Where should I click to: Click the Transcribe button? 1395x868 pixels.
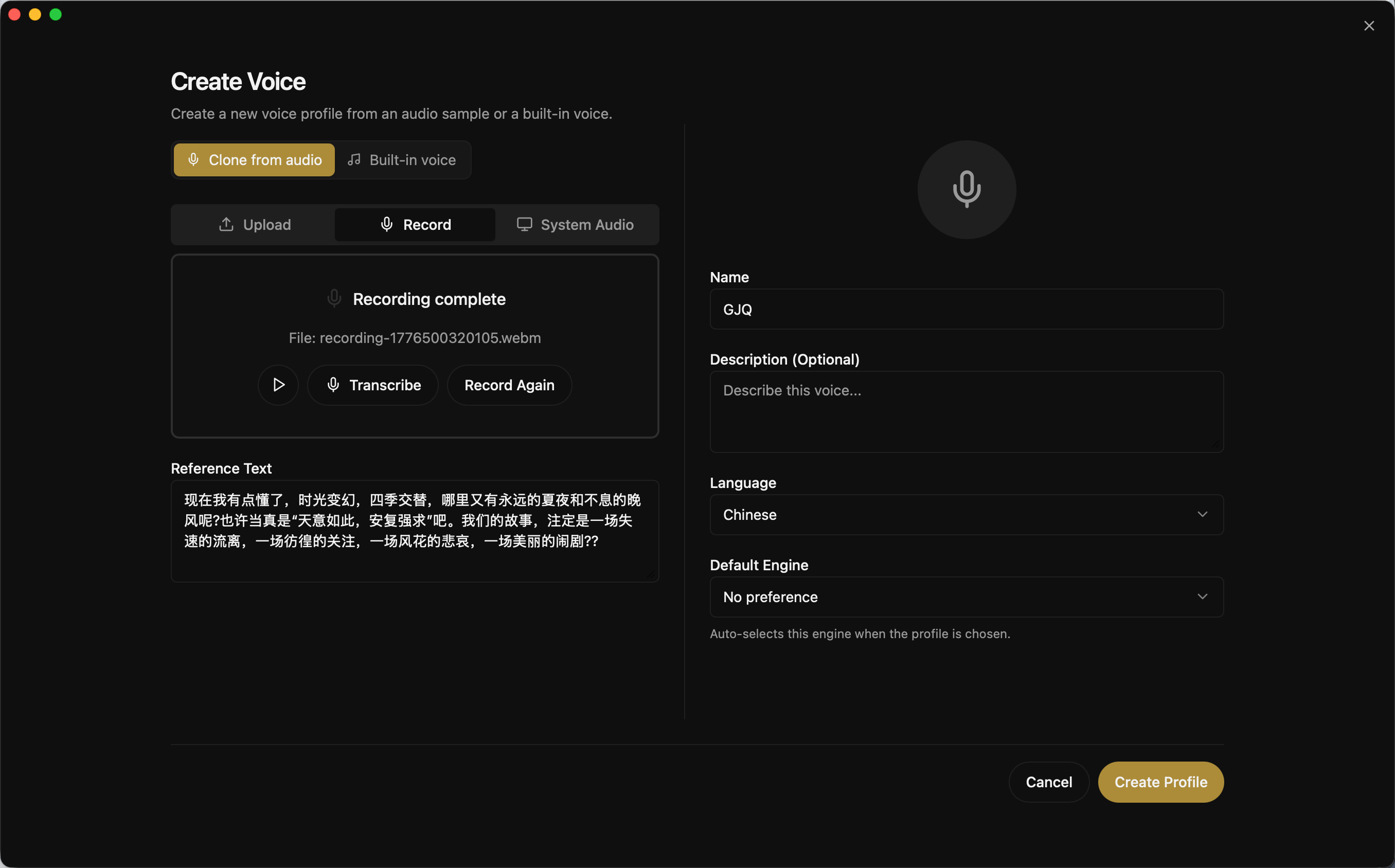[373, 385]
